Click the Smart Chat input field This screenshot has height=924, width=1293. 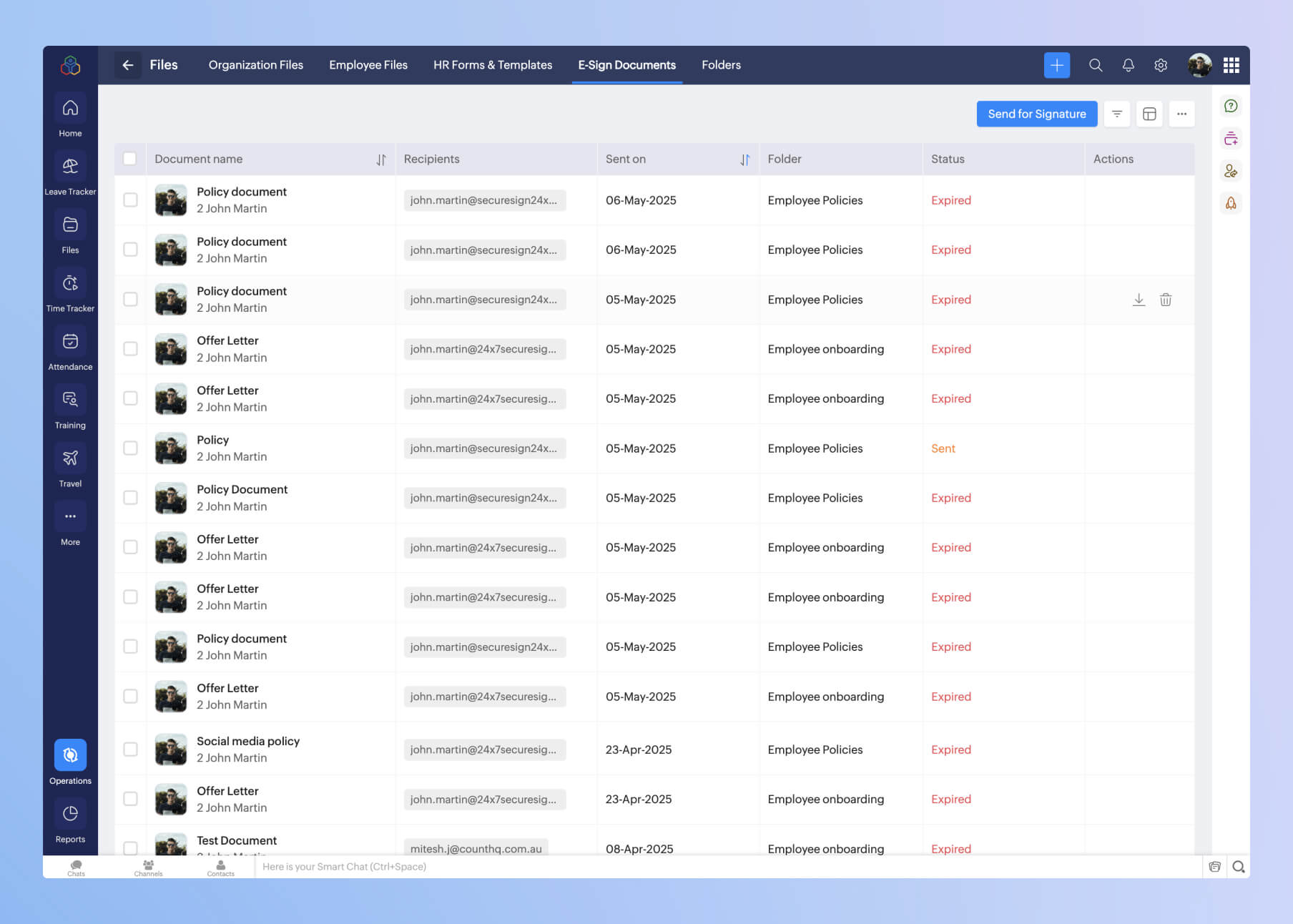point(728,867)
